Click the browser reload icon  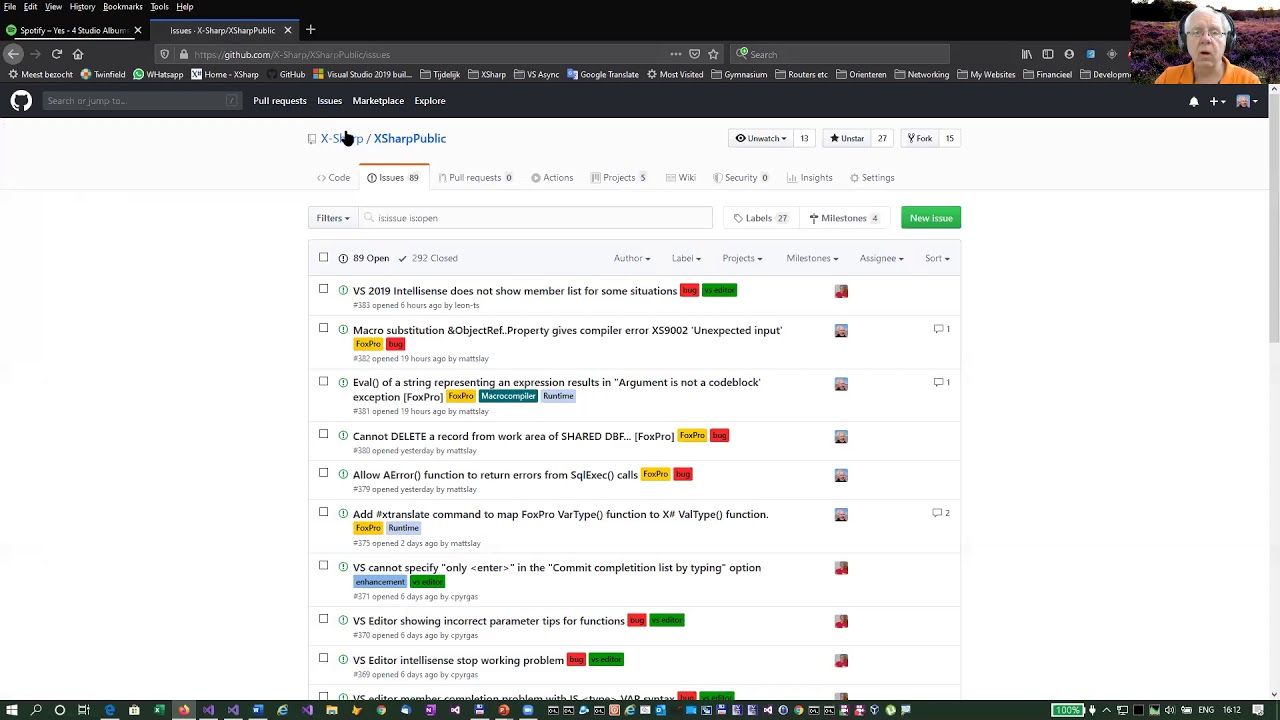pos(57,54)
